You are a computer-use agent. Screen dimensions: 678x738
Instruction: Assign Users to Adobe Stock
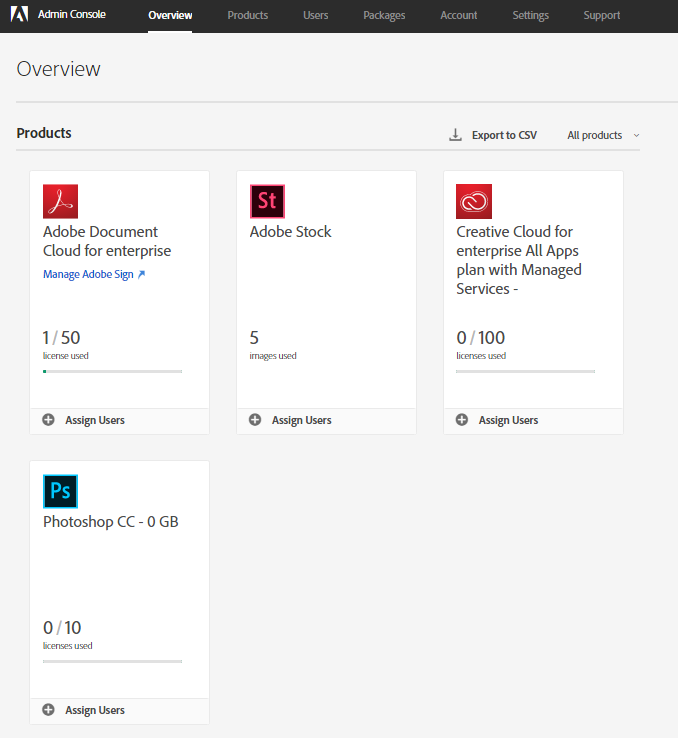tap(301, 420)
